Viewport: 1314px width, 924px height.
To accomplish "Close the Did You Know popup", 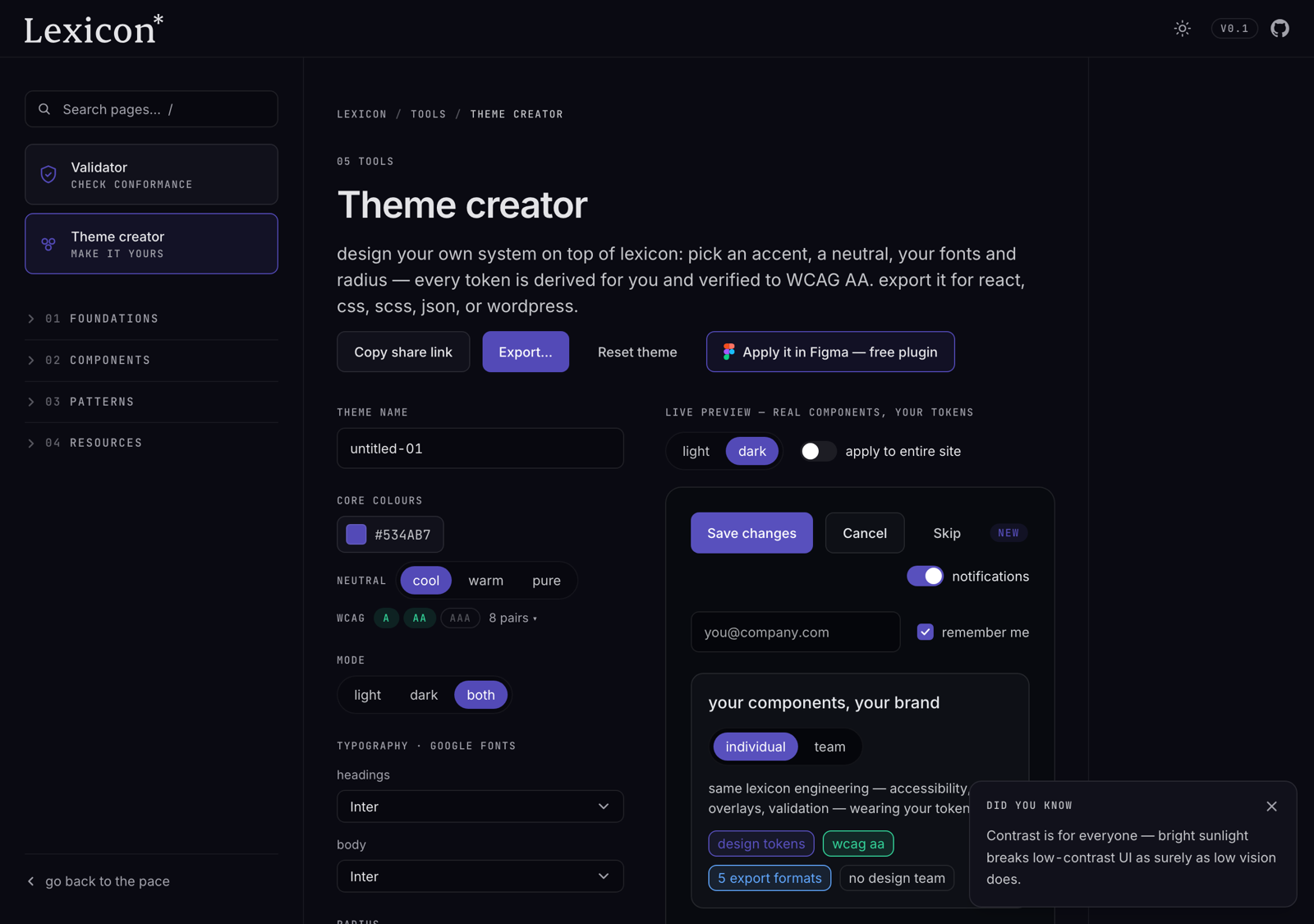I will 1271,807.
